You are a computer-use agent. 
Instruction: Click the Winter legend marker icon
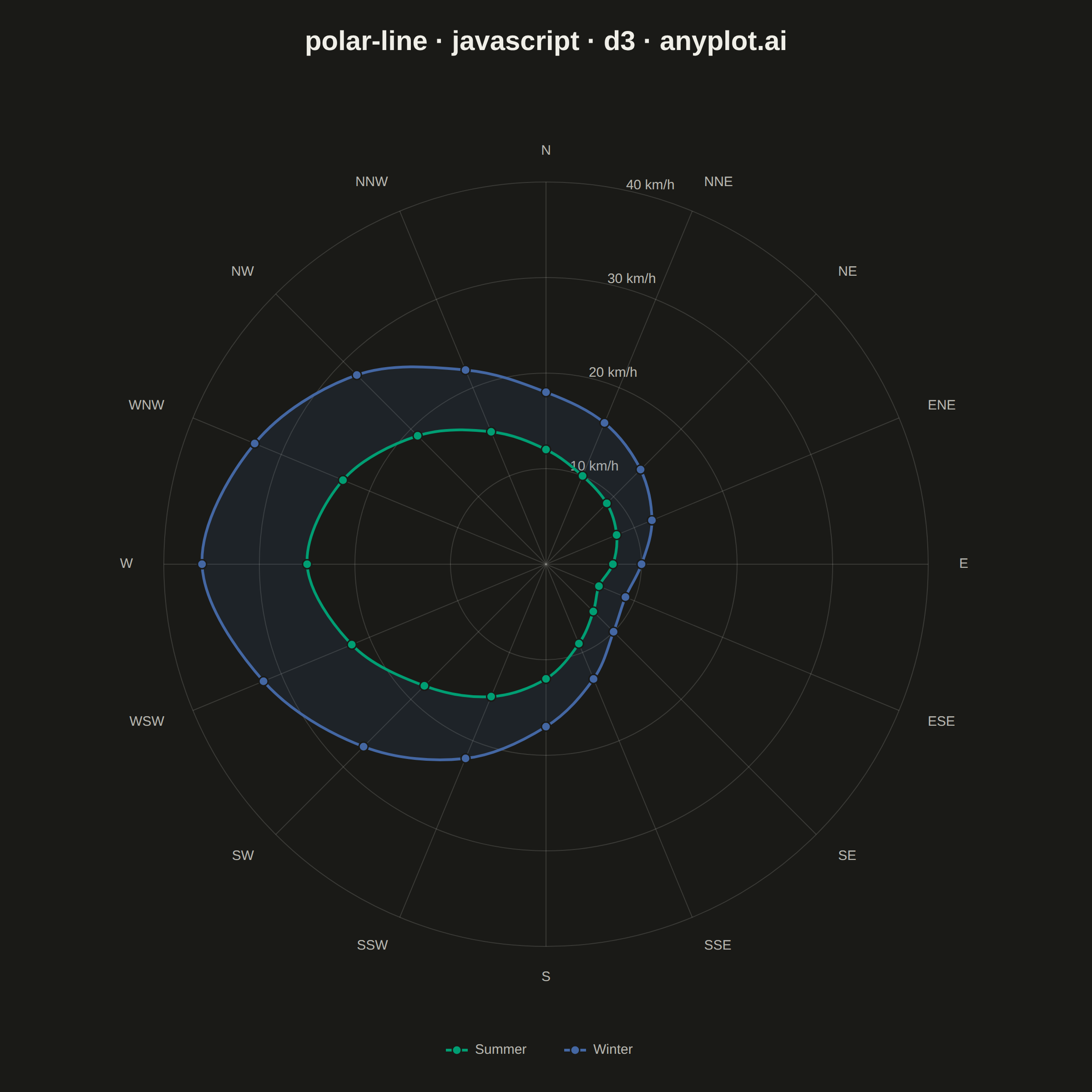click(x=575, y=1050)
